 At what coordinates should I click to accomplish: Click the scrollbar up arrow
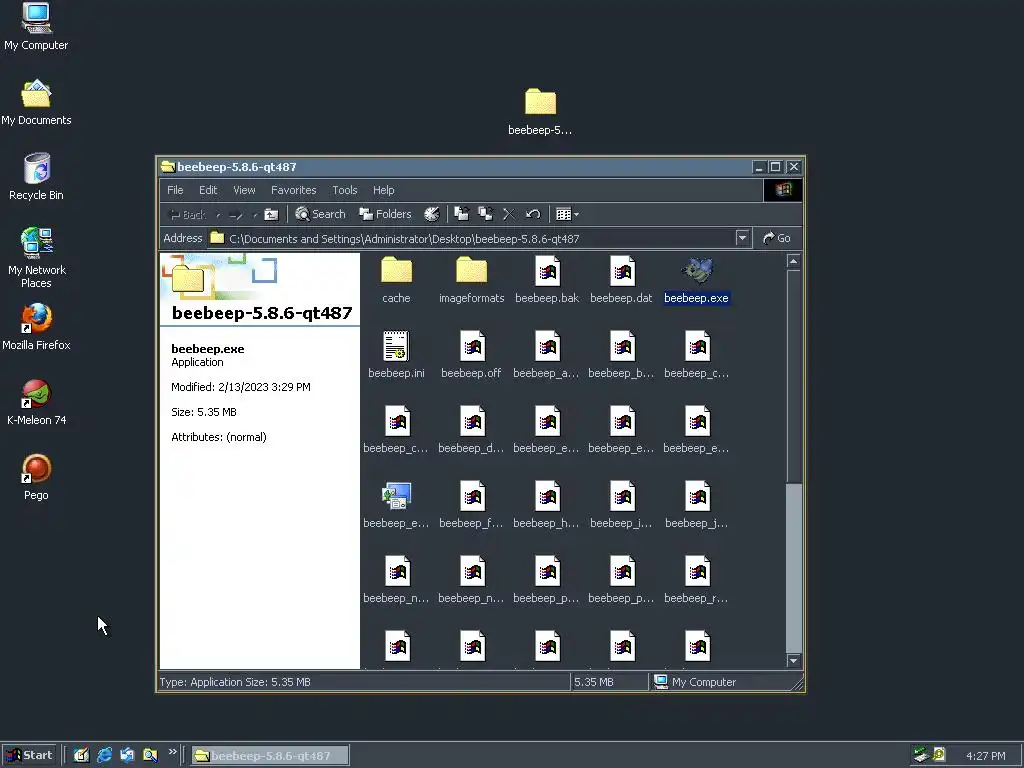(793, 262)
